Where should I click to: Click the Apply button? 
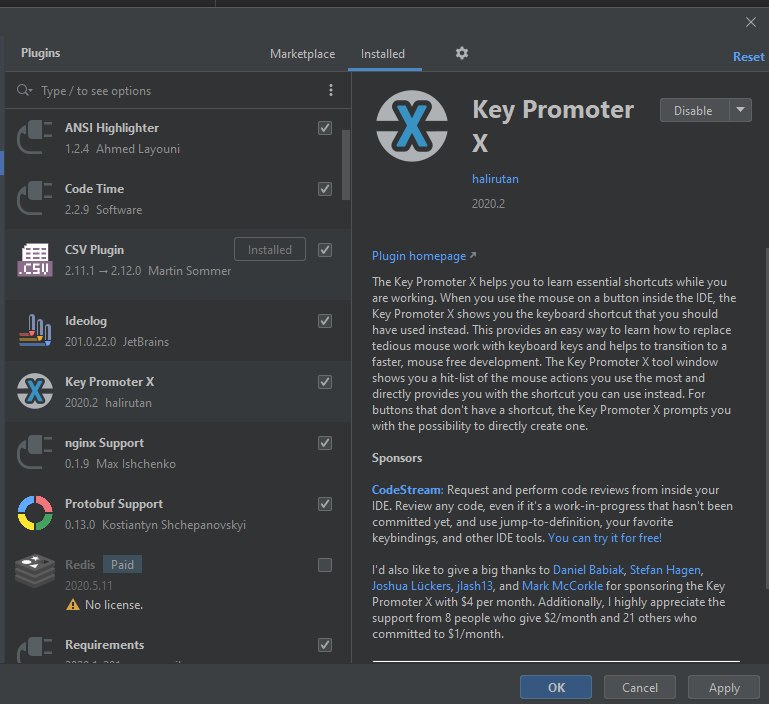pos(724,687)
